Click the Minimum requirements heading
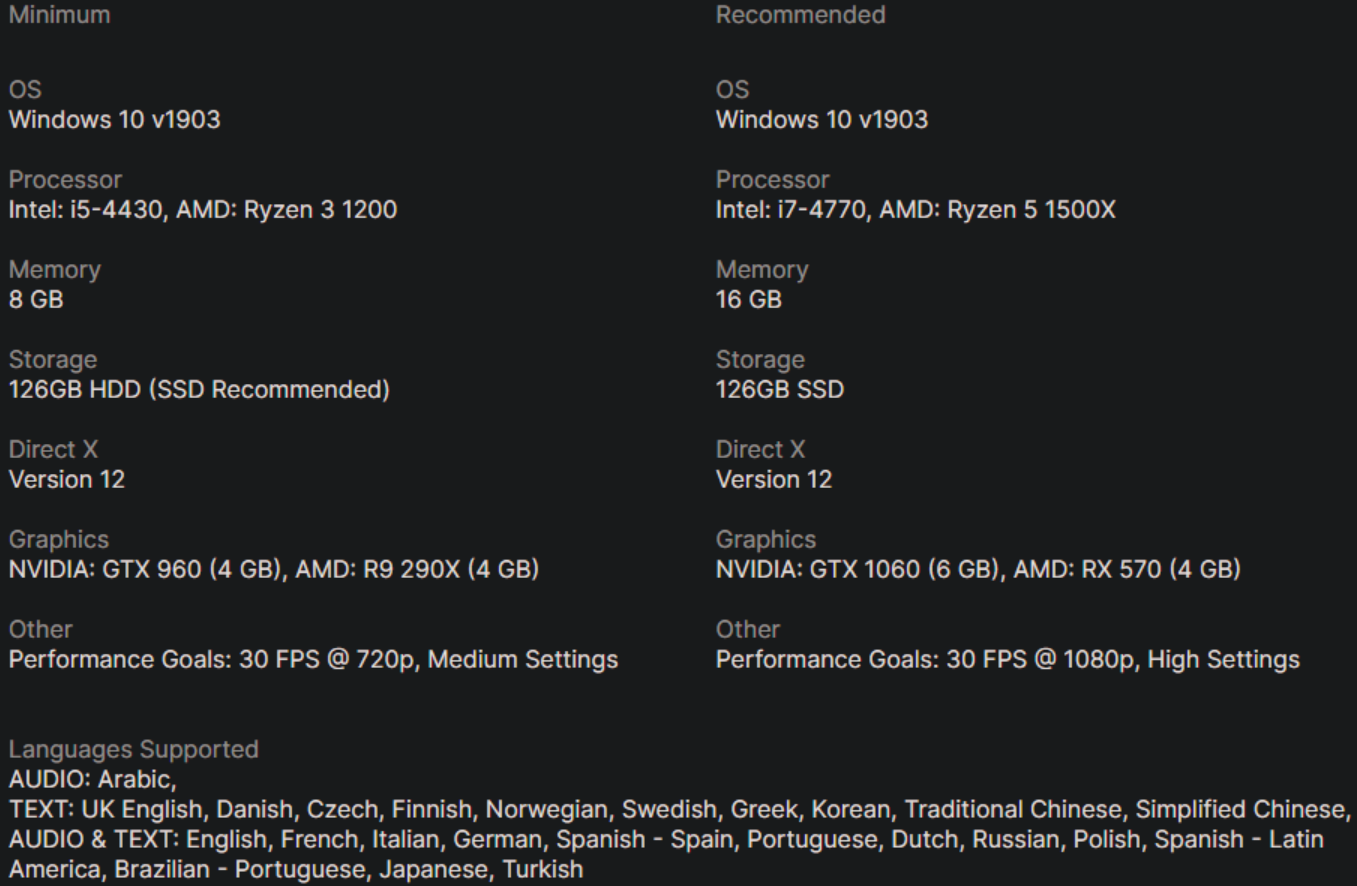 click(59, 15)
